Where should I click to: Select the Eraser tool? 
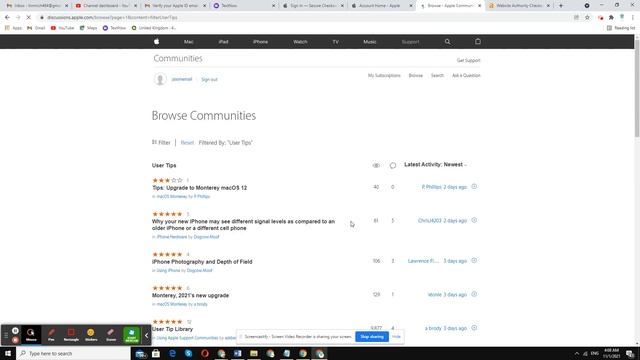pos(111,335)
